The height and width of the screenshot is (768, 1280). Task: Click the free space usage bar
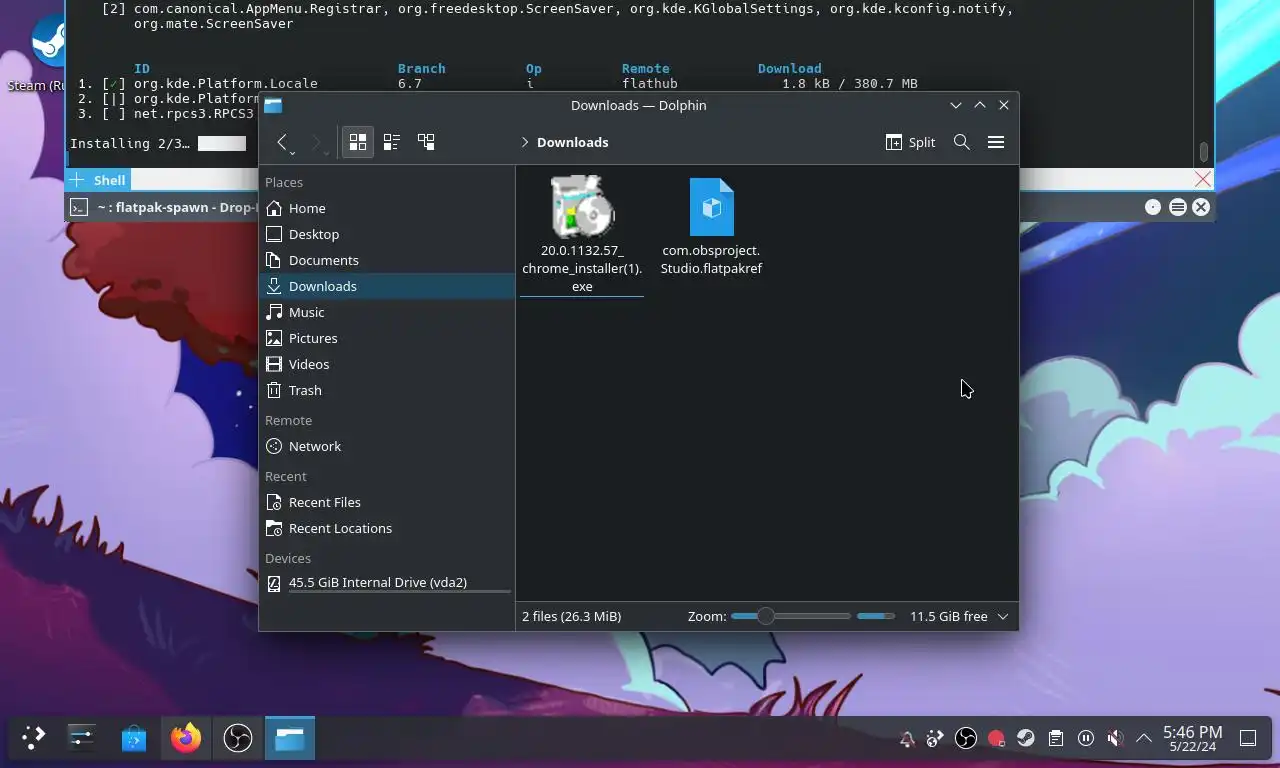(876, 616)
